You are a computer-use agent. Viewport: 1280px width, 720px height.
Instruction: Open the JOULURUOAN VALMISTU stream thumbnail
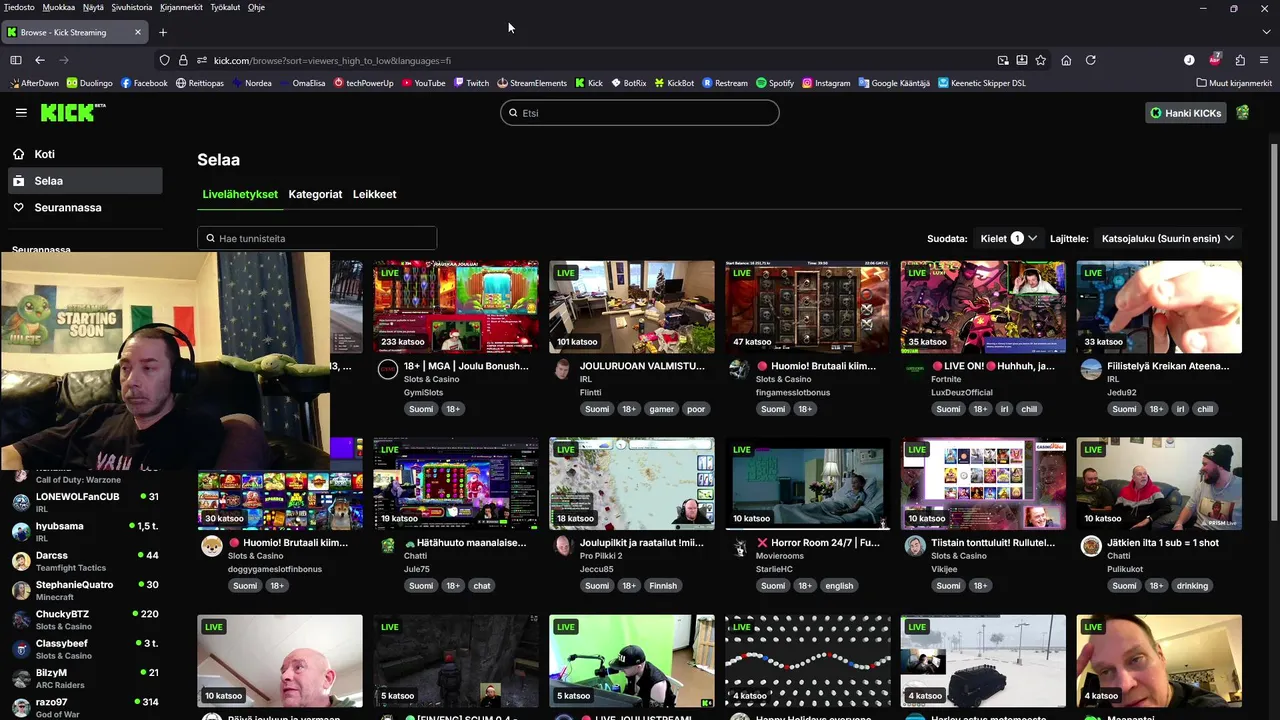click(632, 307)
